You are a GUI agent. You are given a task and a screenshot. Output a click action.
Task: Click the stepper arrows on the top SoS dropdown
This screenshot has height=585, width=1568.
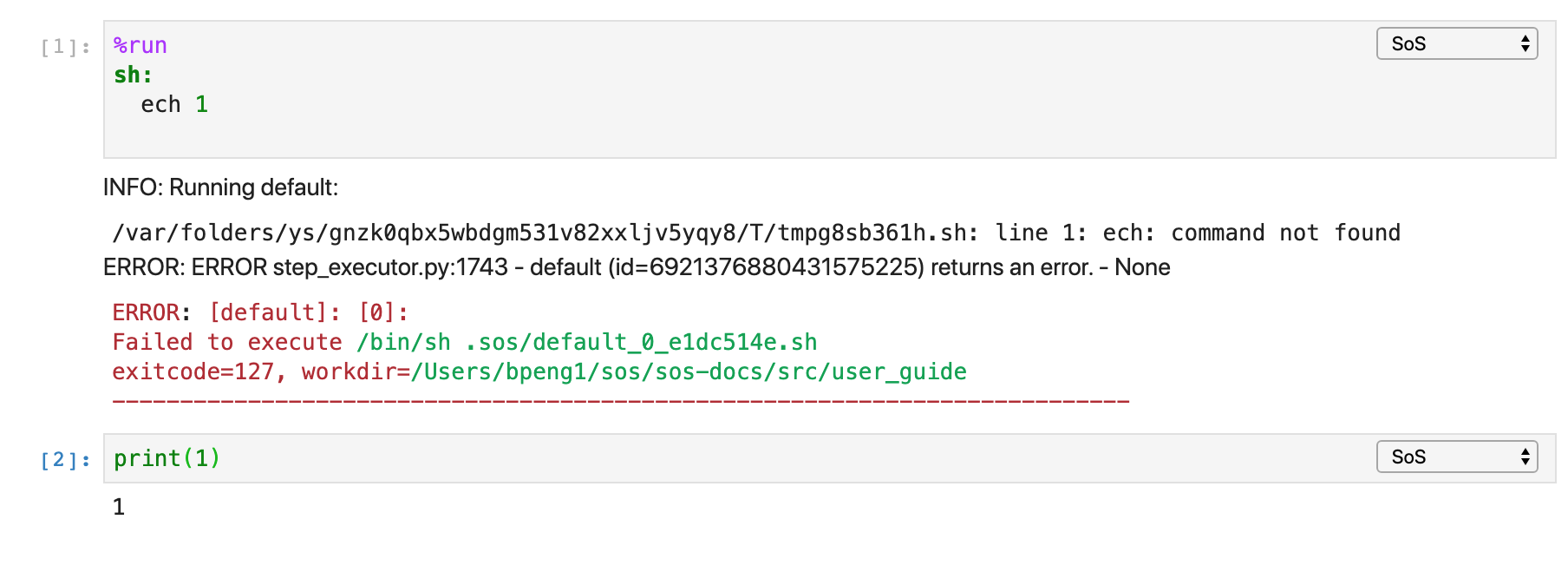click(x=1524, y=43)
